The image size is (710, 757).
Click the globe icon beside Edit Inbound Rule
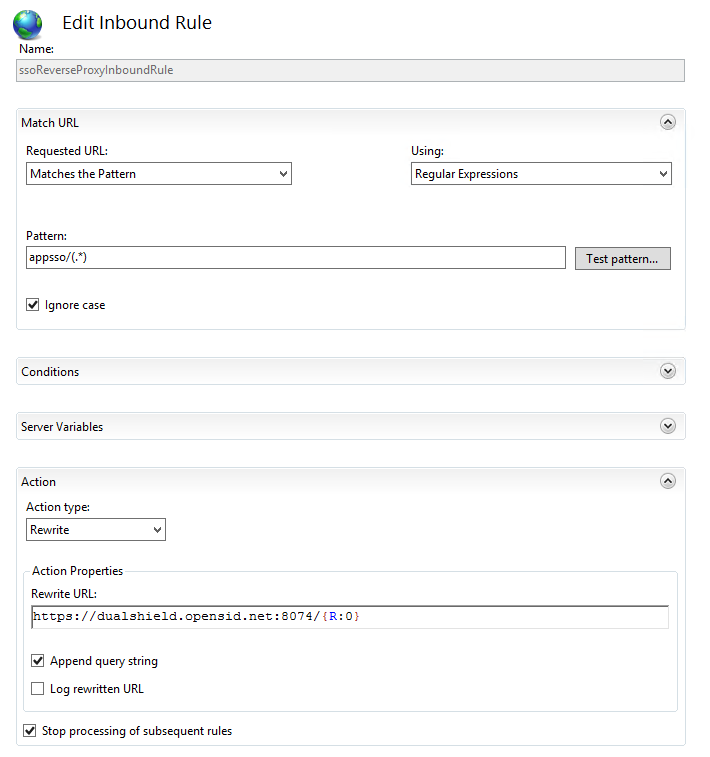pyautogui.click(x=27, y=24)
